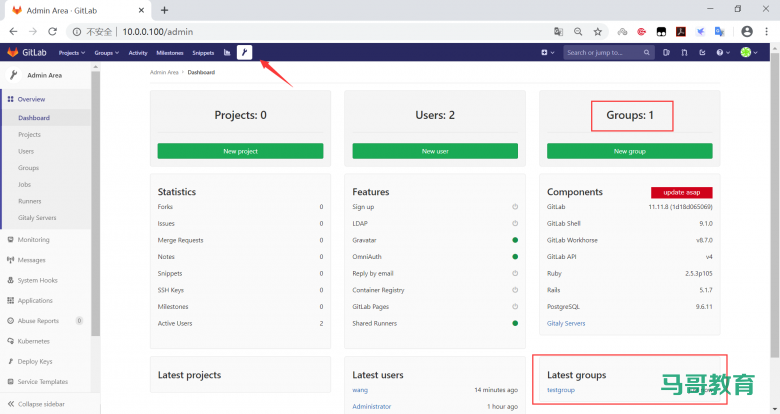This screenshot has height=414, width=780.
Task: Open Gitaly Servers in the sidebar
Action: pyautogui.click(x=37, y=218)
